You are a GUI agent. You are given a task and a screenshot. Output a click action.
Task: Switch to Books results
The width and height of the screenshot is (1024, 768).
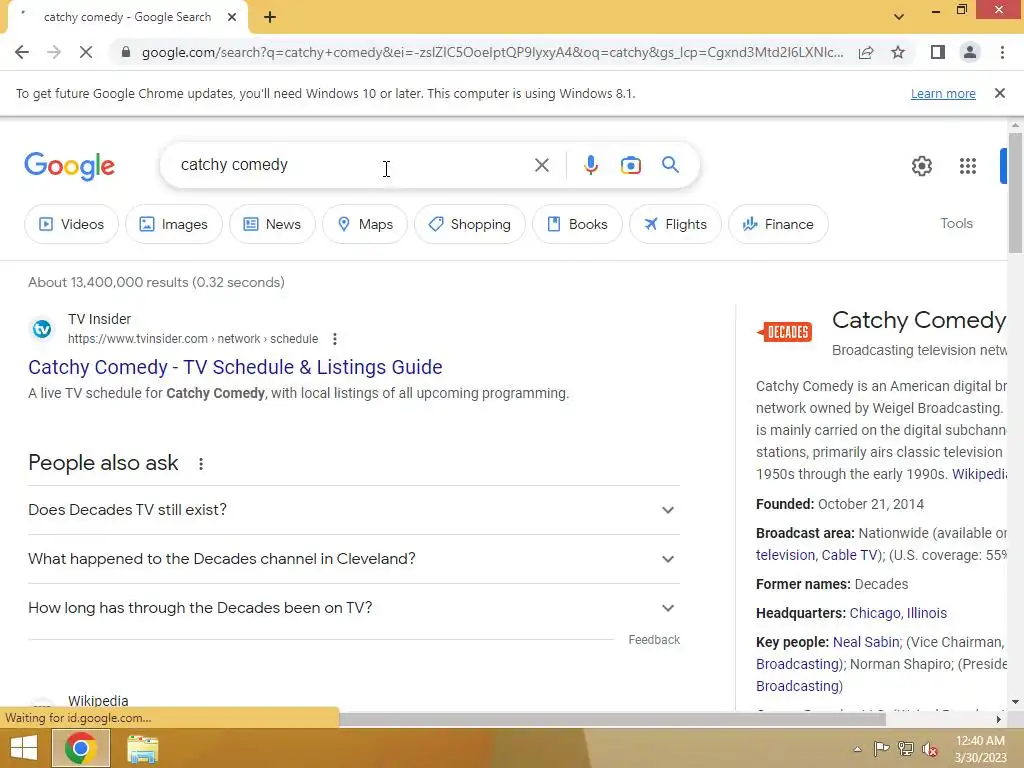coord(577,224)
